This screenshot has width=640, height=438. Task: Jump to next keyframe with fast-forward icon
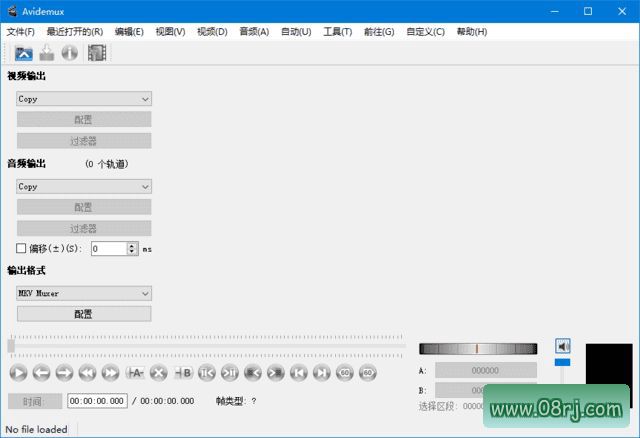coord(110,373)
